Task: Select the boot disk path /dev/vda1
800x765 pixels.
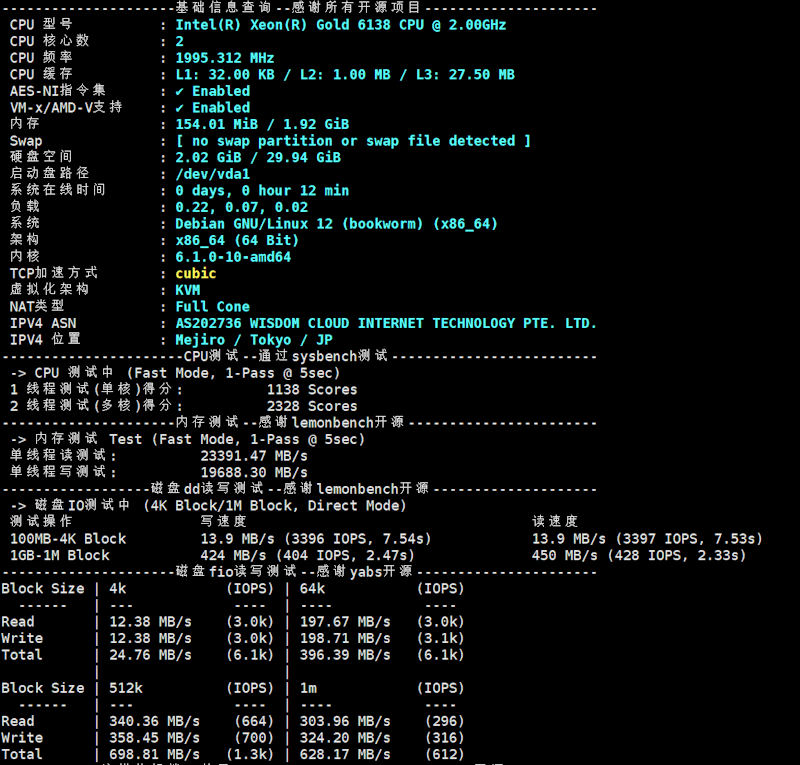Action: (x=212, y=174)
